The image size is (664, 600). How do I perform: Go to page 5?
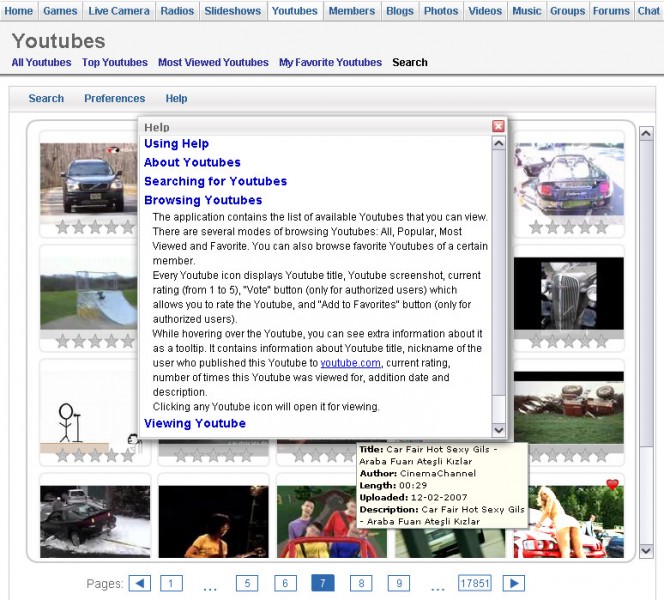click(x=247, y=583)
